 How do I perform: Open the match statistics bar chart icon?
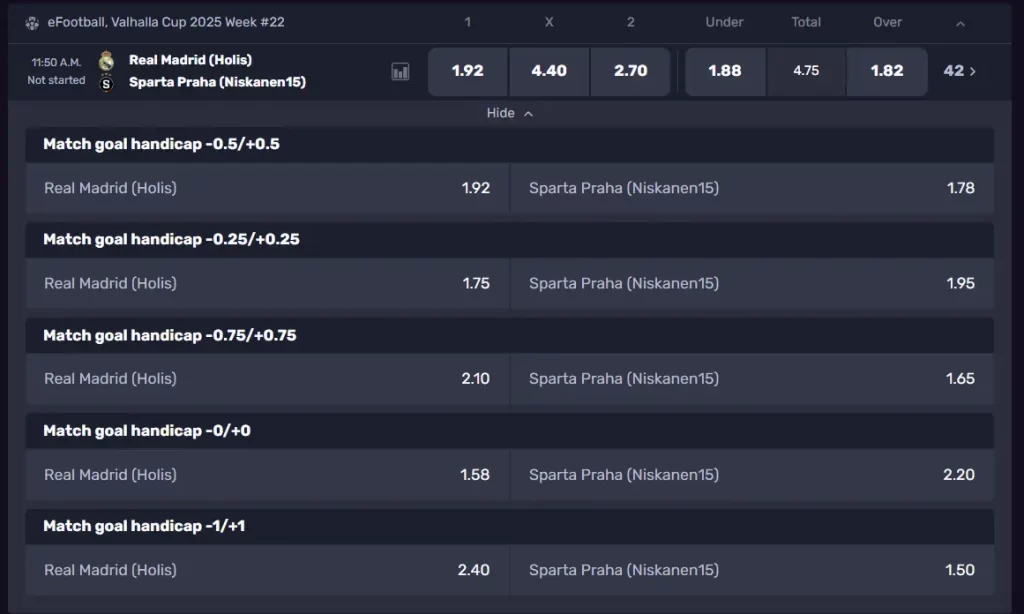(400, 71)
